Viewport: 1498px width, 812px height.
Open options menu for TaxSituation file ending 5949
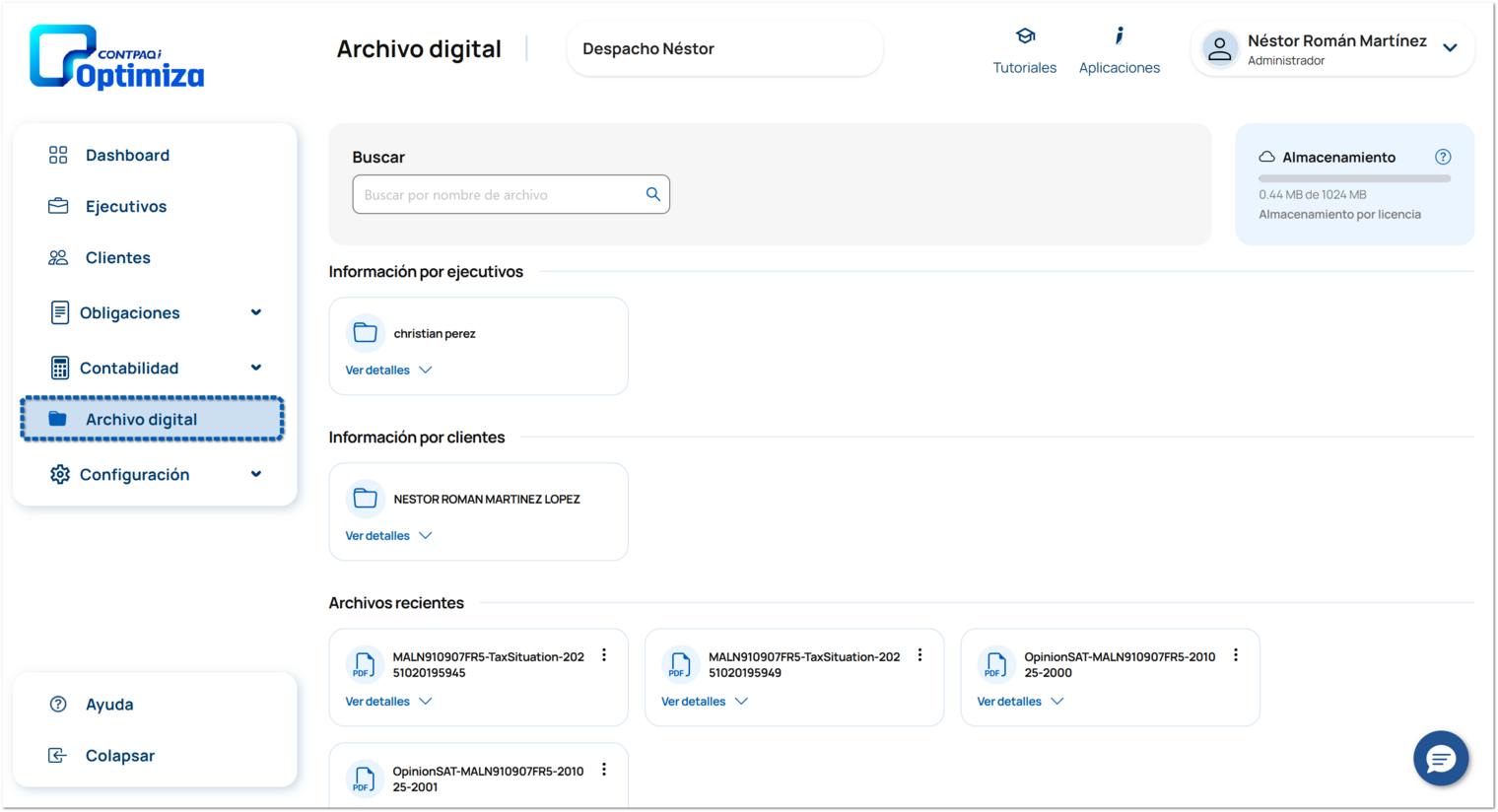(x=919, y=655)
